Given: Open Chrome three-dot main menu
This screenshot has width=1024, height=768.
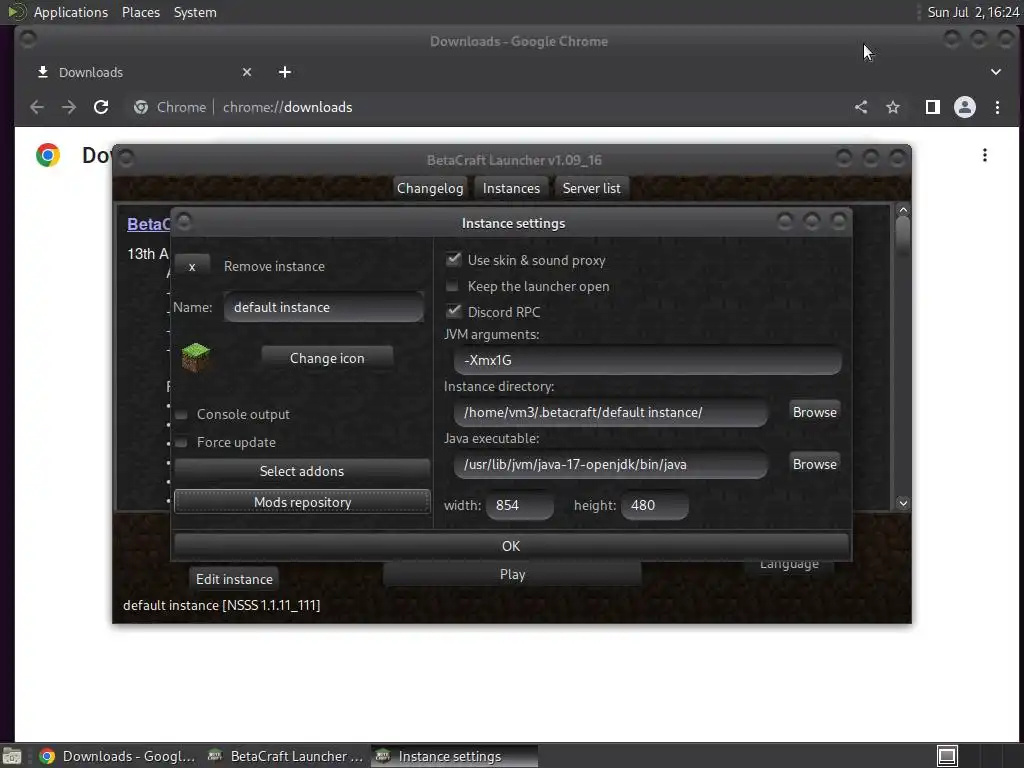Looking at the screenshot, I should click(997, 107).
